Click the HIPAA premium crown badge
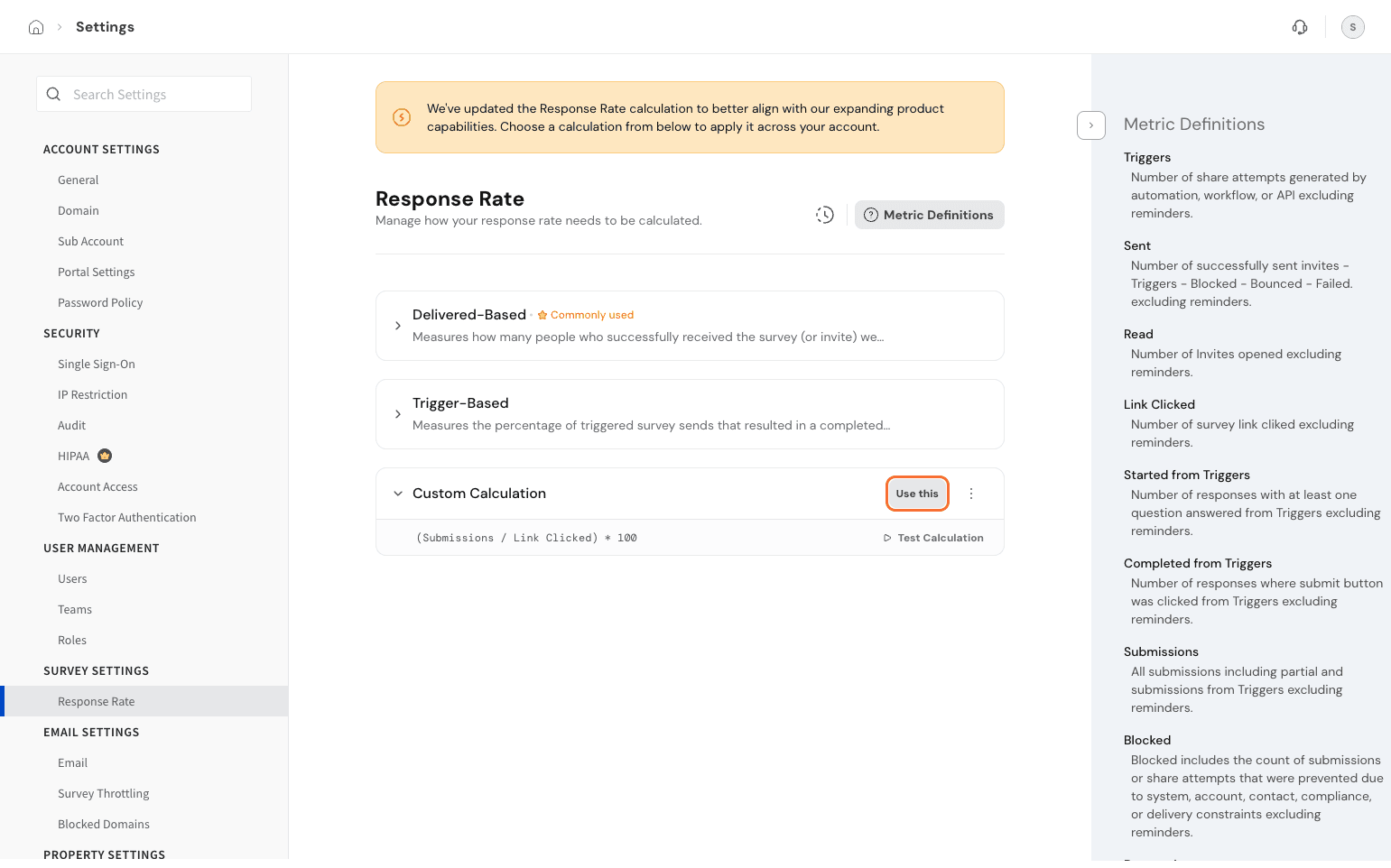Viewport: 1391px width, 868px height. (105, 456)
